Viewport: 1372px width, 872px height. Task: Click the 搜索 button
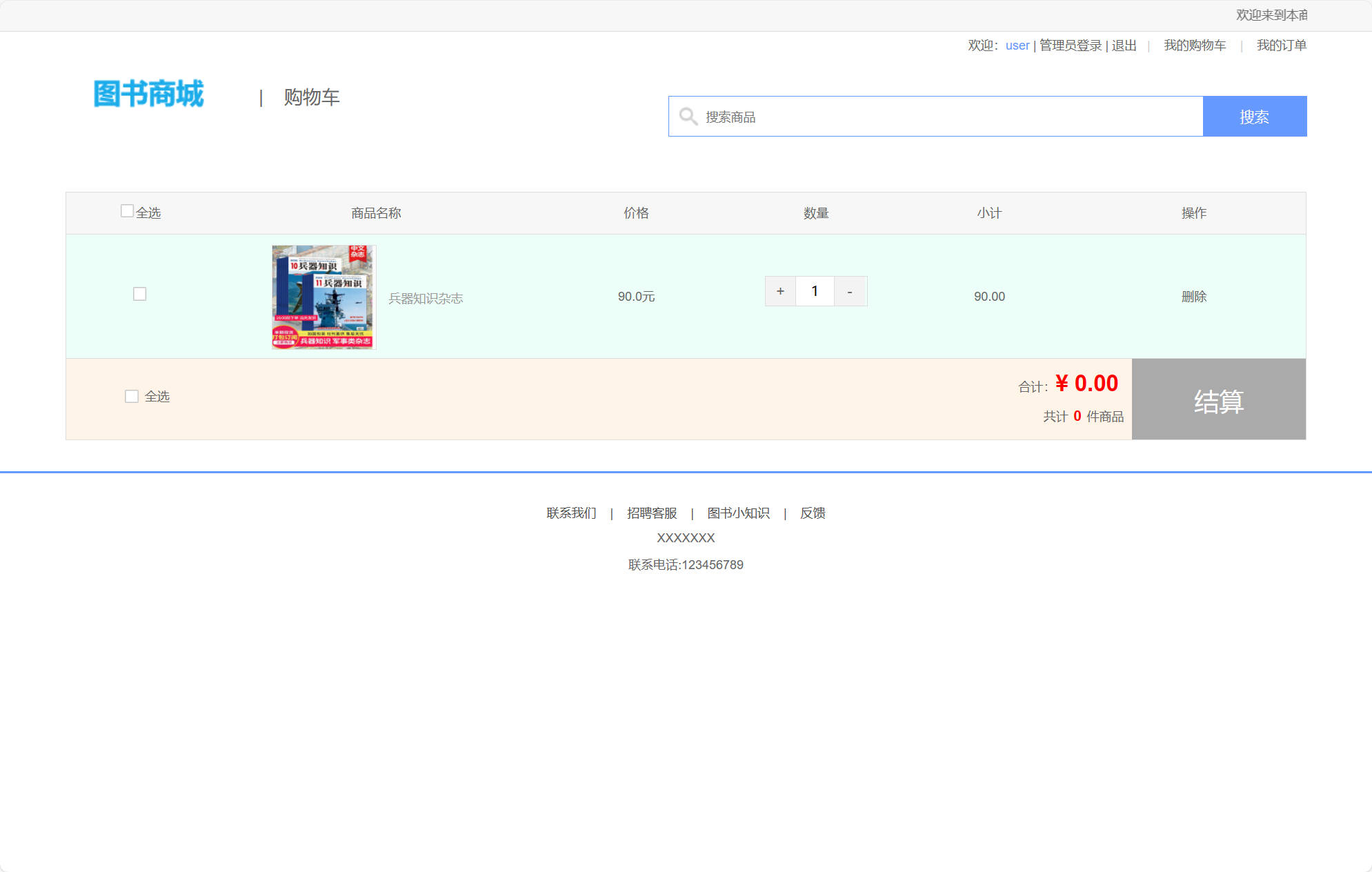point(1255,117)
